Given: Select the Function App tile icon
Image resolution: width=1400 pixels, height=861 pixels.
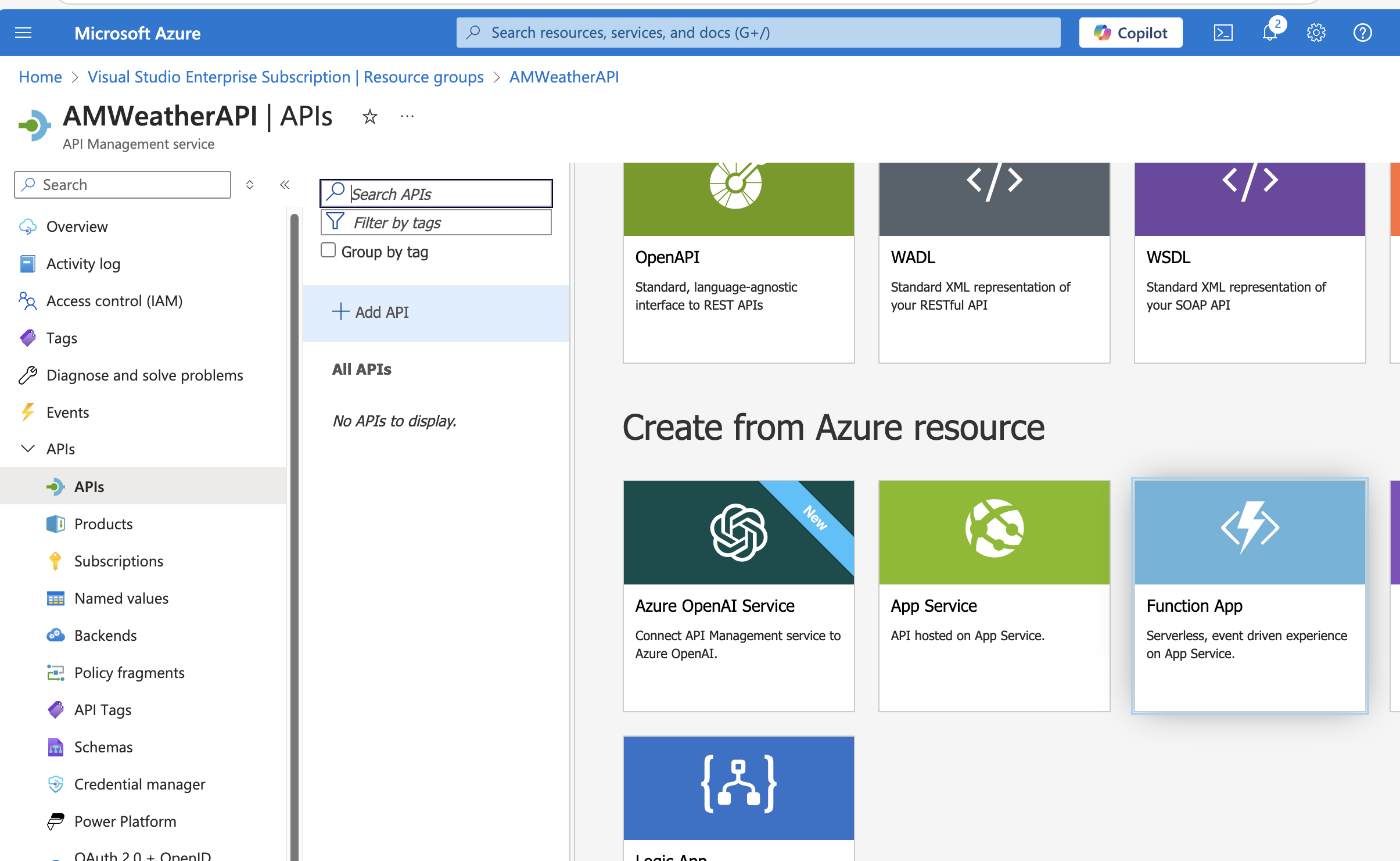Looking at the screenshot, I should click(1250, 528).
